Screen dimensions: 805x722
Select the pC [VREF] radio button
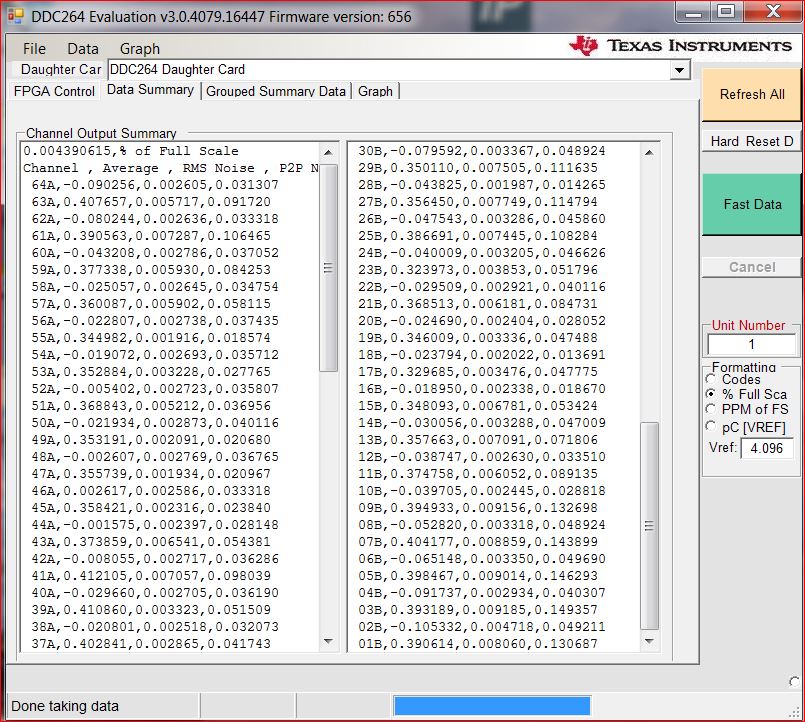(x=711, y=426)
